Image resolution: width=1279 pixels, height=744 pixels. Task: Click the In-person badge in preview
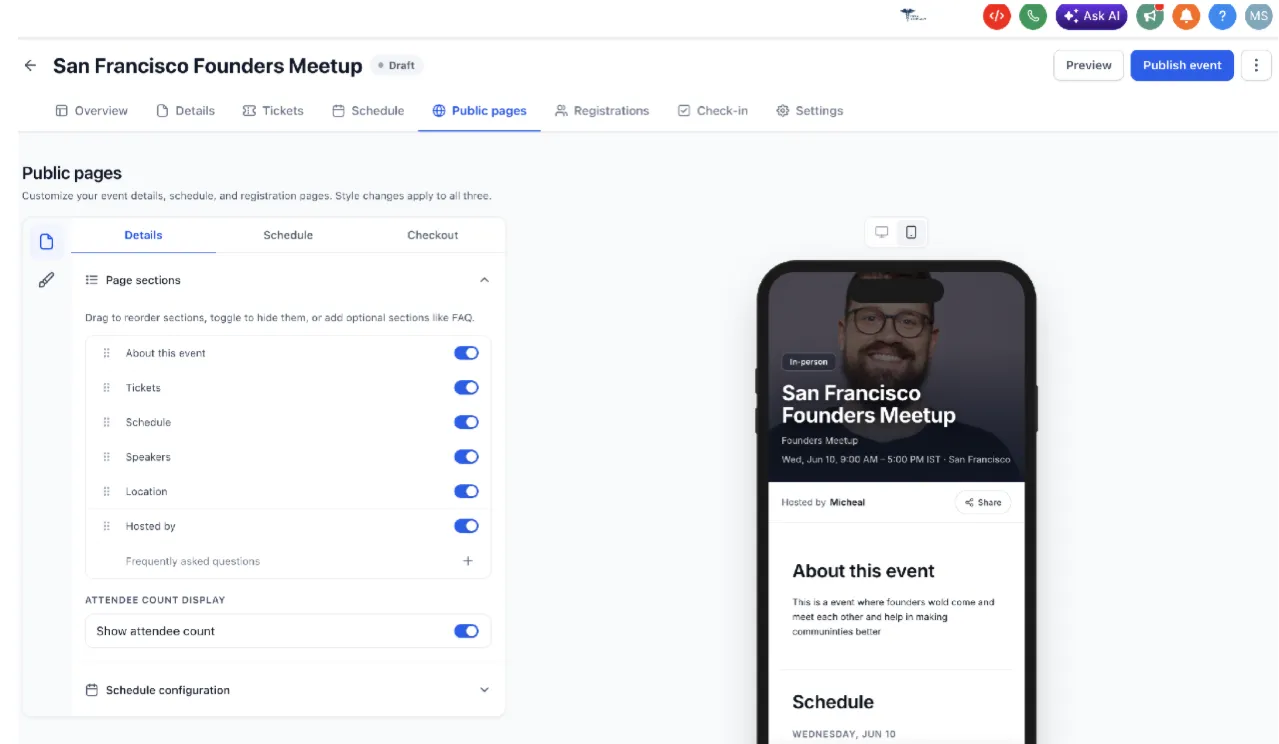808,362
